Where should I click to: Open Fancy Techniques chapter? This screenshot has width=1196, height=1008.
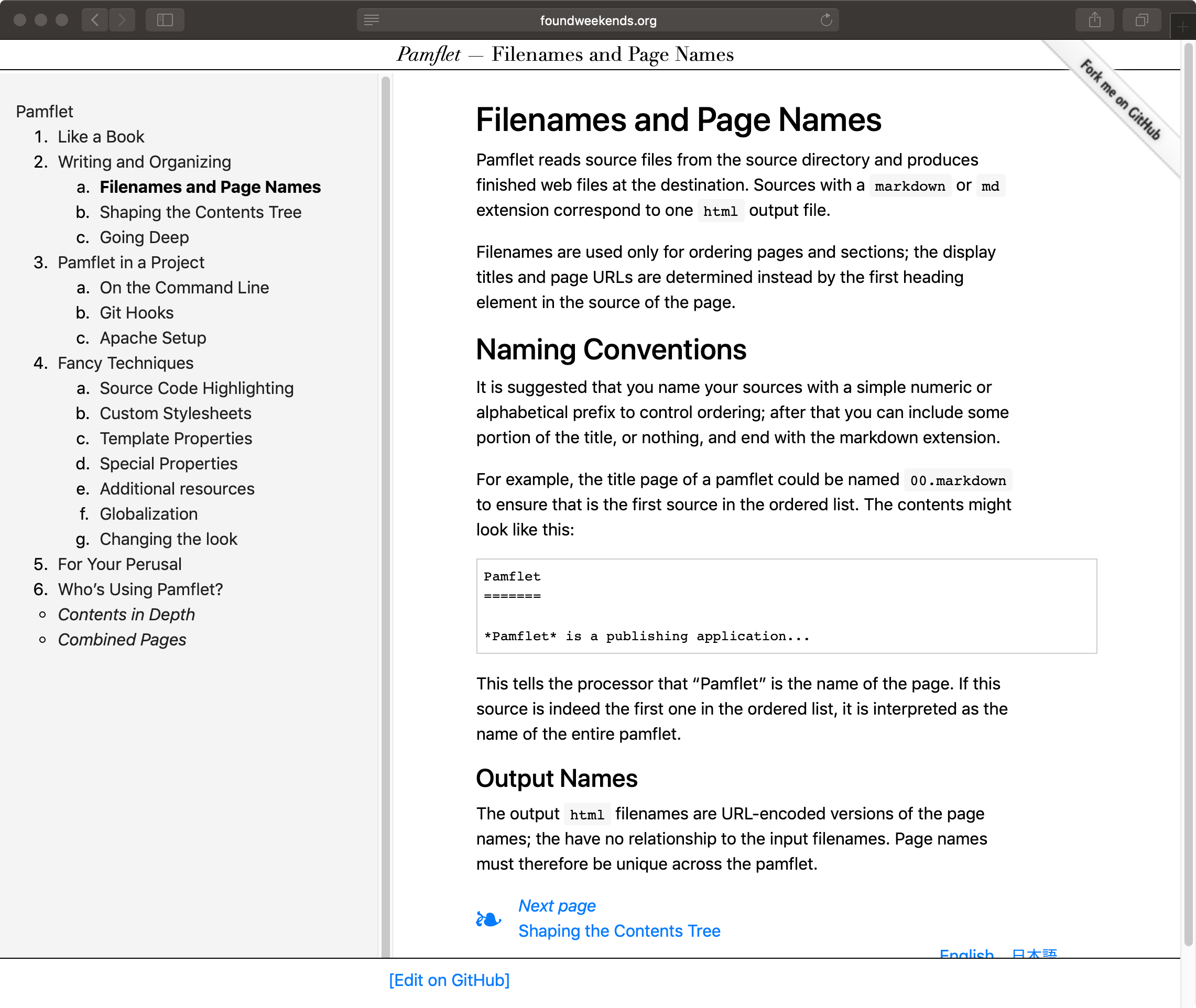[126, 363]
